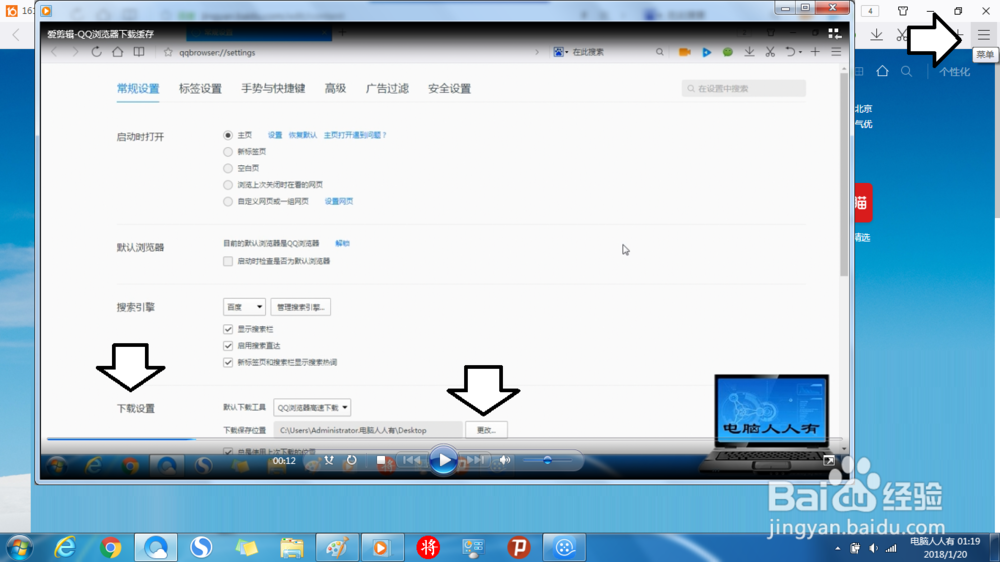This screenshot has width=1000, height=562.
Task: Open Sogou browser taskbar icon
Action: [201, 547]
